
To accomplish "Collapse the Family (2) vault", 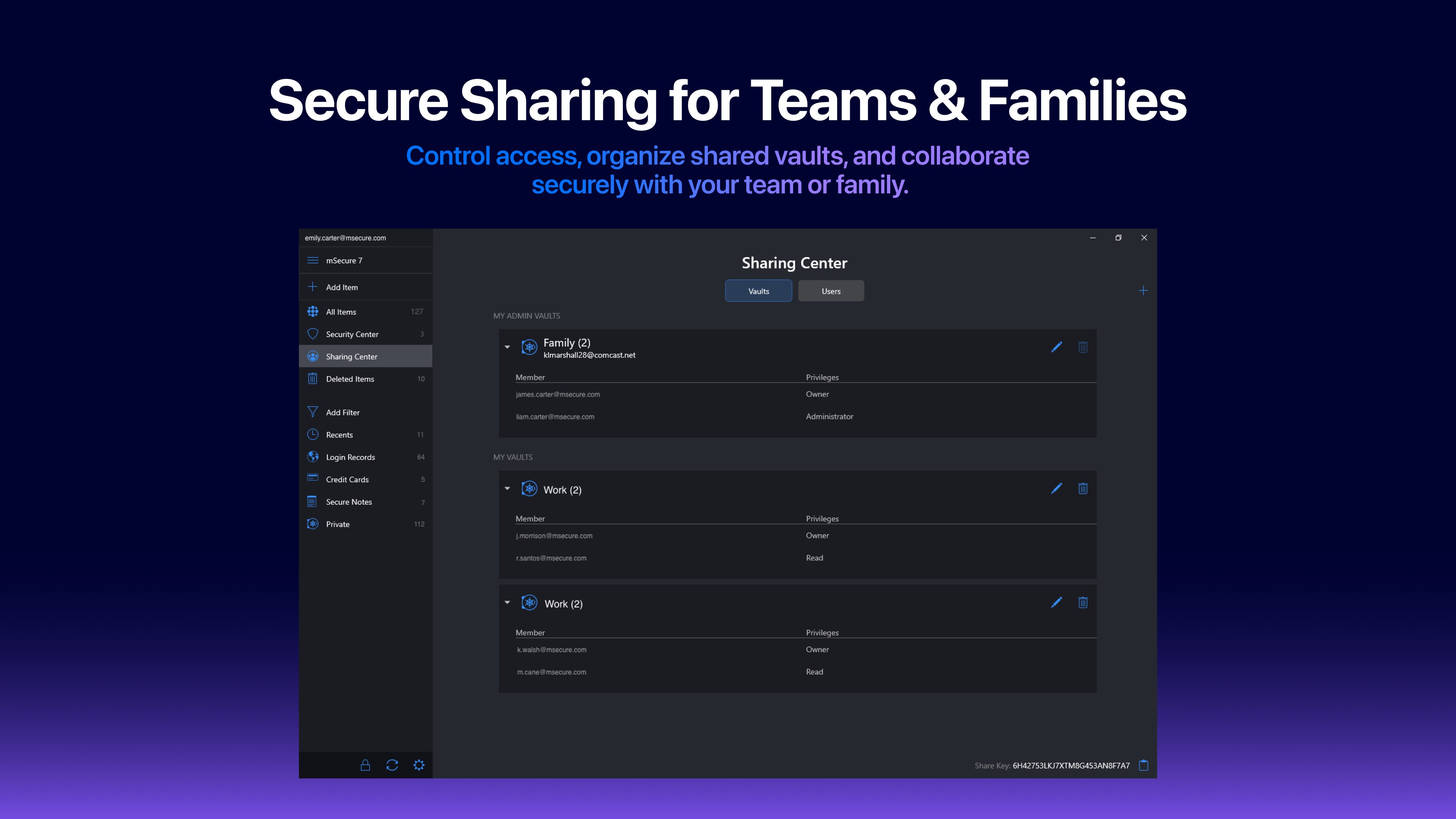I will (x=507, y=347).
